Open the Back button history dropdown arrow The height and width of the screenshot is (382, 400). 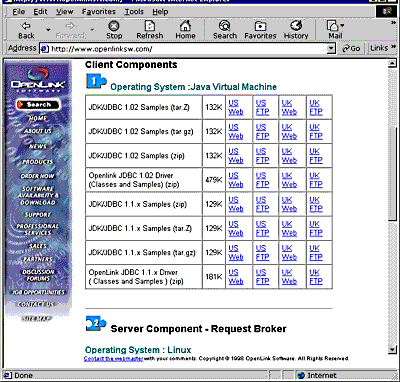click(48, 30)
